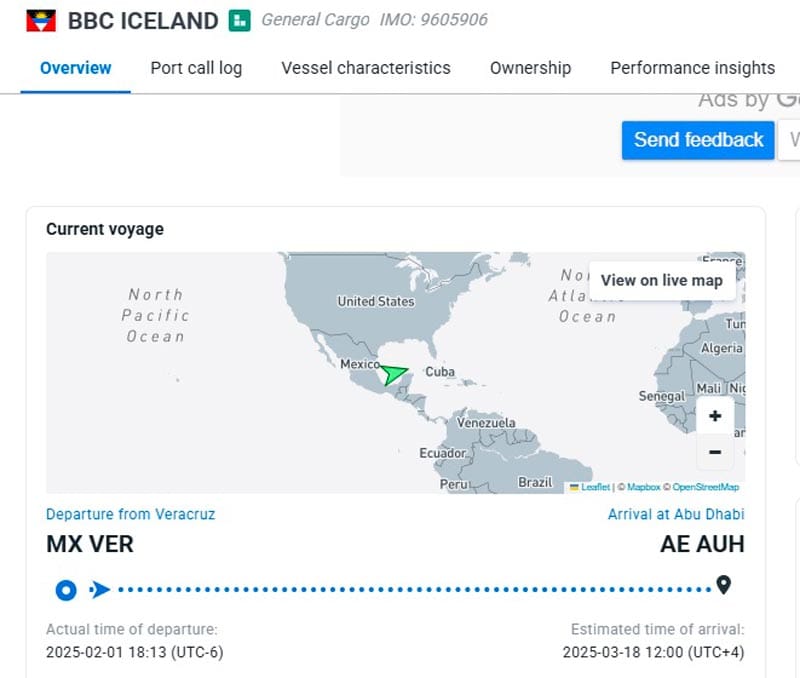800x678 pixels.
Task: Click View on live map button
Action: point(661,280)
